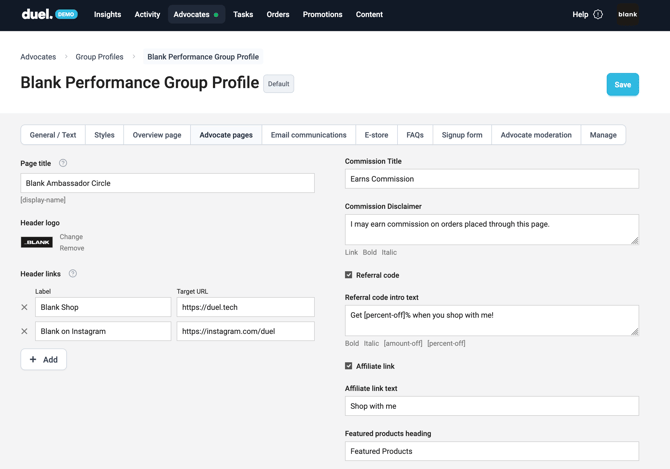Open the Email communications tab

click(x=308, y=135)
